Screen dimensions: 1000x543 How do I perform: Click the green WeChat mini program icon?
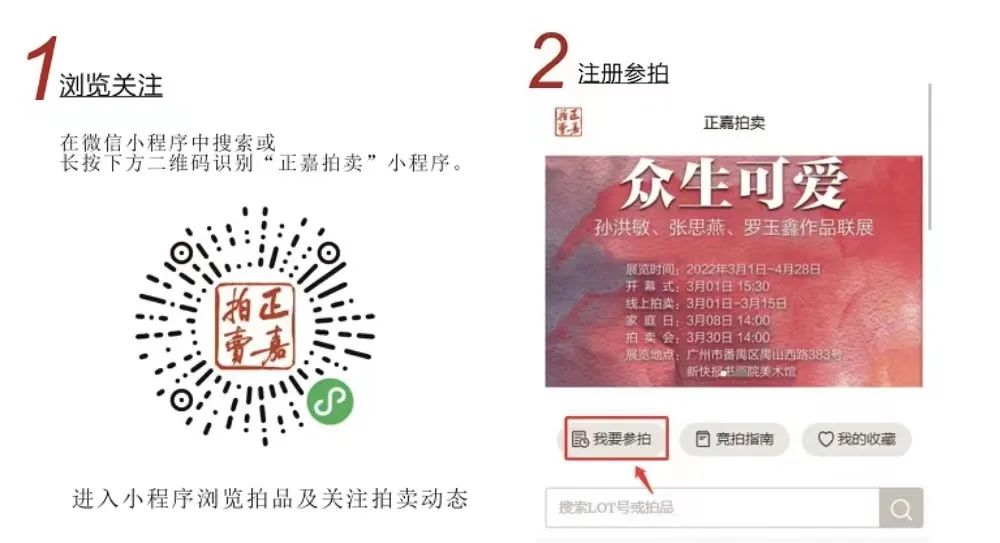point(330,401)
